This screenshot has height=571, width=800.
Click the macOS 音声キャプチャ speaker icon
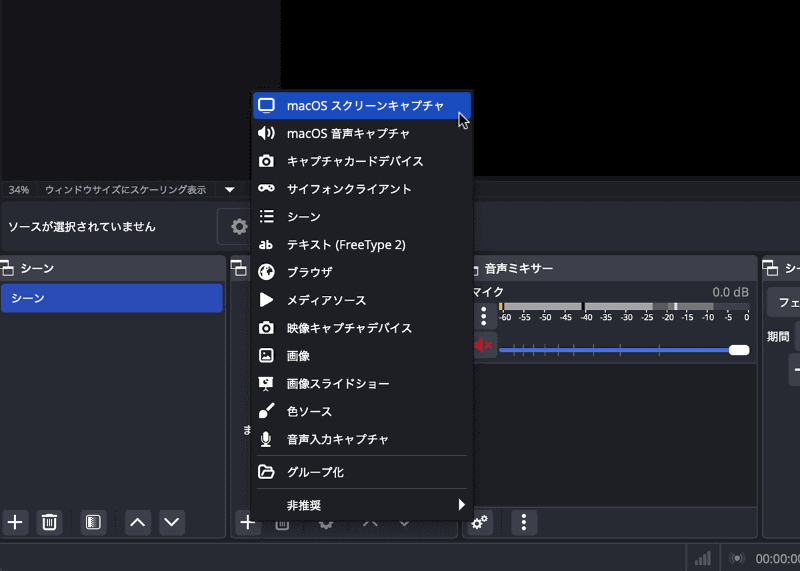(x=266, y=133)
